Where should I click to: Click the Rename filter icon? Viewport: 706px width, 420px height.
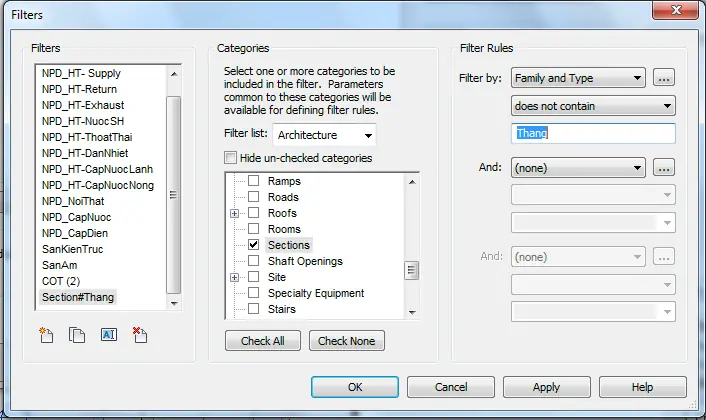108,335
